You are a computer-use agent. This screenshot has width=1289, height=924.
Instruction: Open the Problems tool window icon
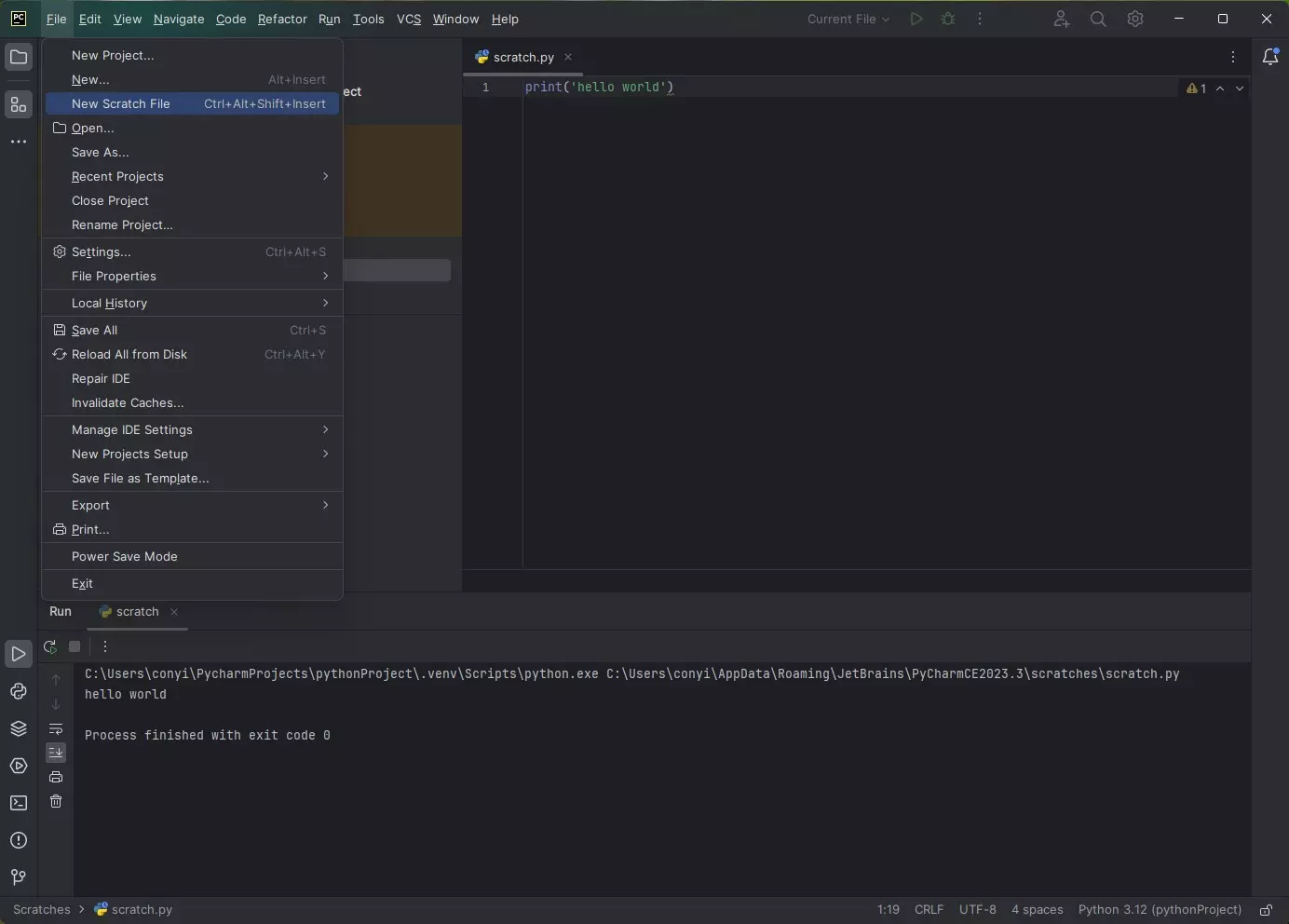19,840
